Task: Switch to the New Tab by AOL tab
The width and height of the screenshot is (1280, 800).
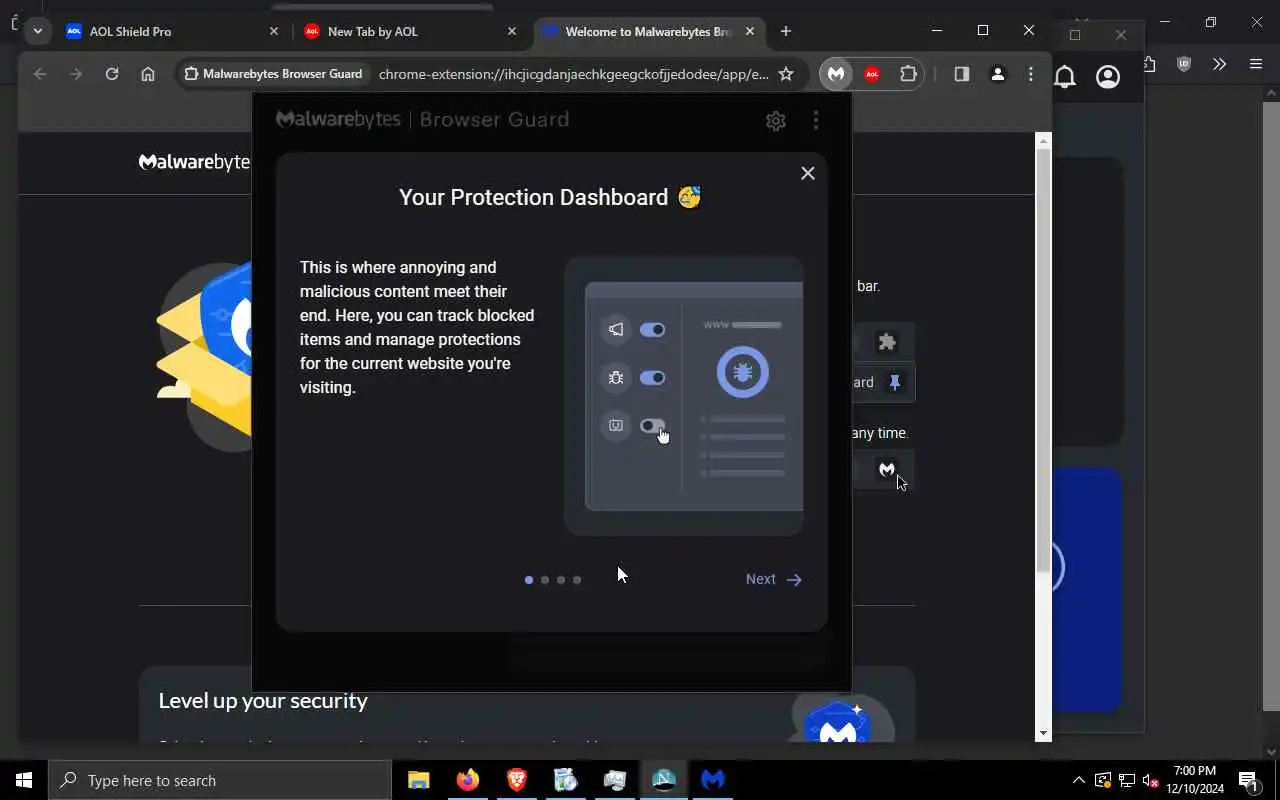Action: [411, 31]
